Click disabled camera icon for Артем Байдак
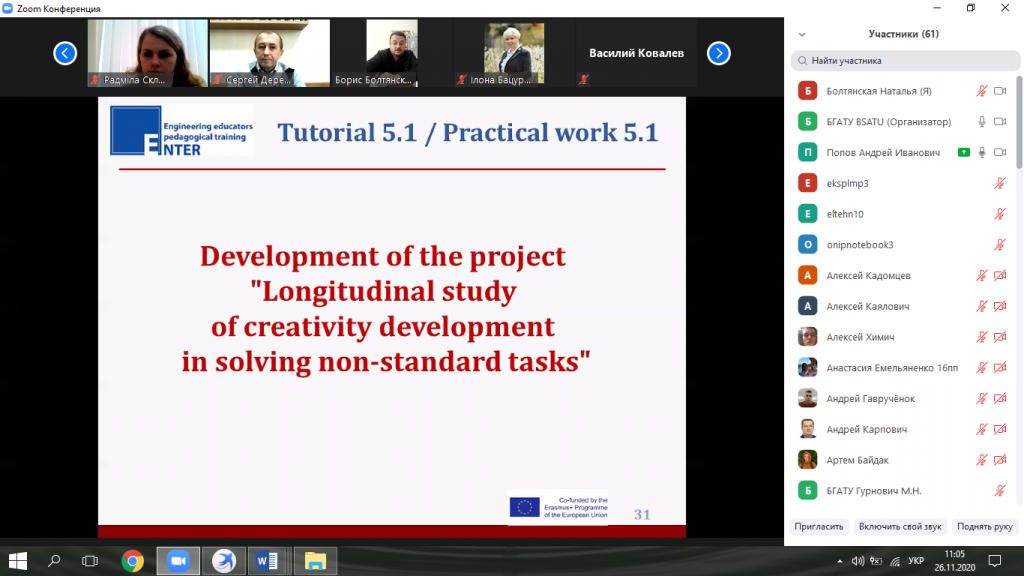Viewport: 1024px width, 576px height. tap(1000, 460)
